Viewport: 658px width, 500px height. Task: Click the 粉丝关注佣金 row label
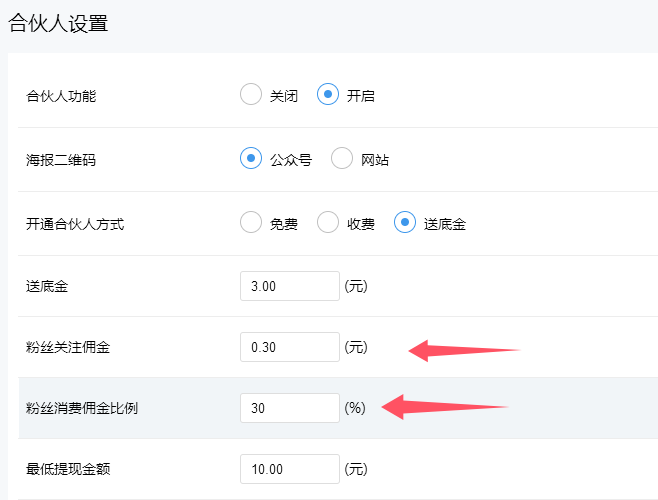(x=68, y=347)
